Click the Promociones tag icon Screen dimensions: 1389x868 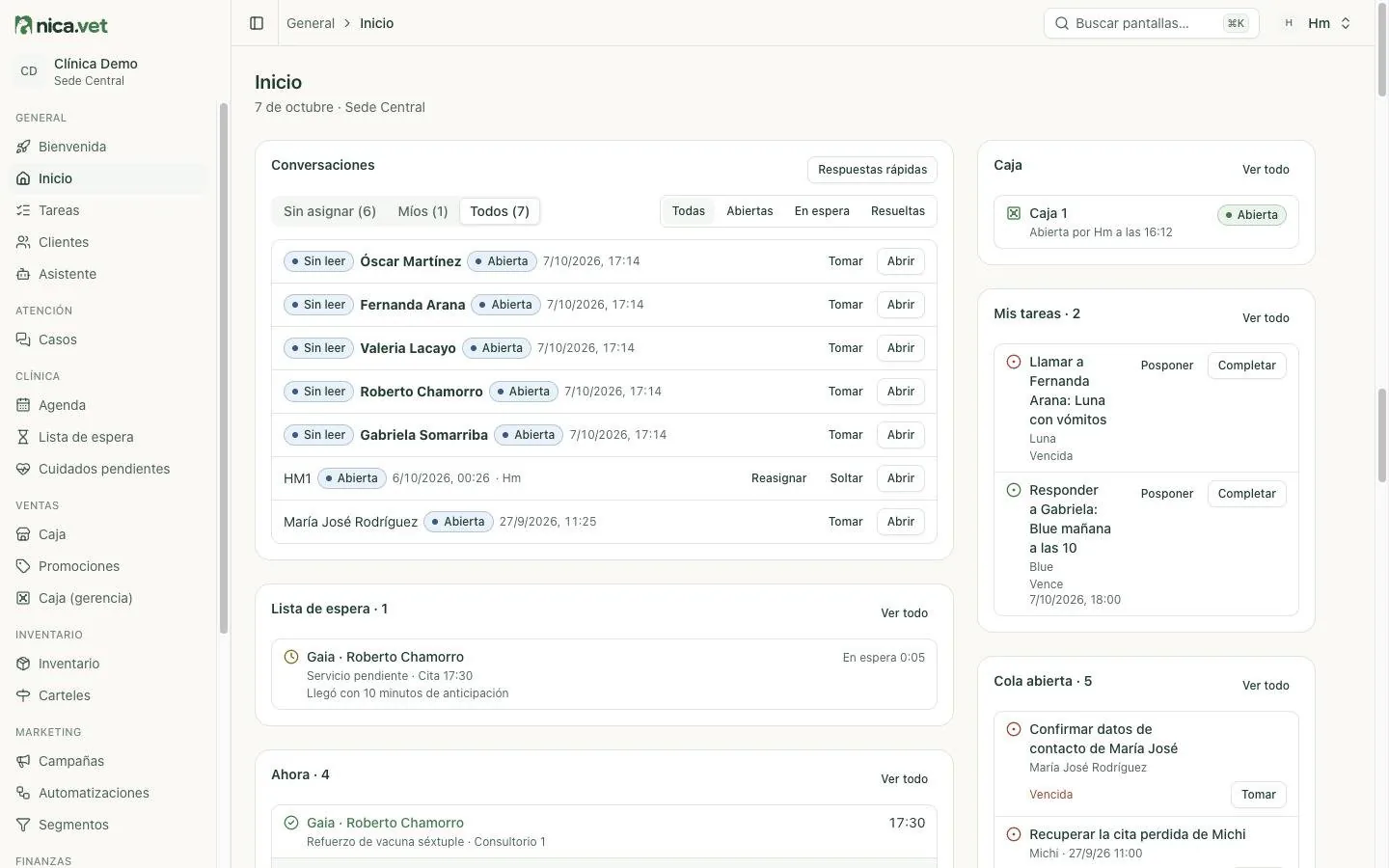coord(23,566)
